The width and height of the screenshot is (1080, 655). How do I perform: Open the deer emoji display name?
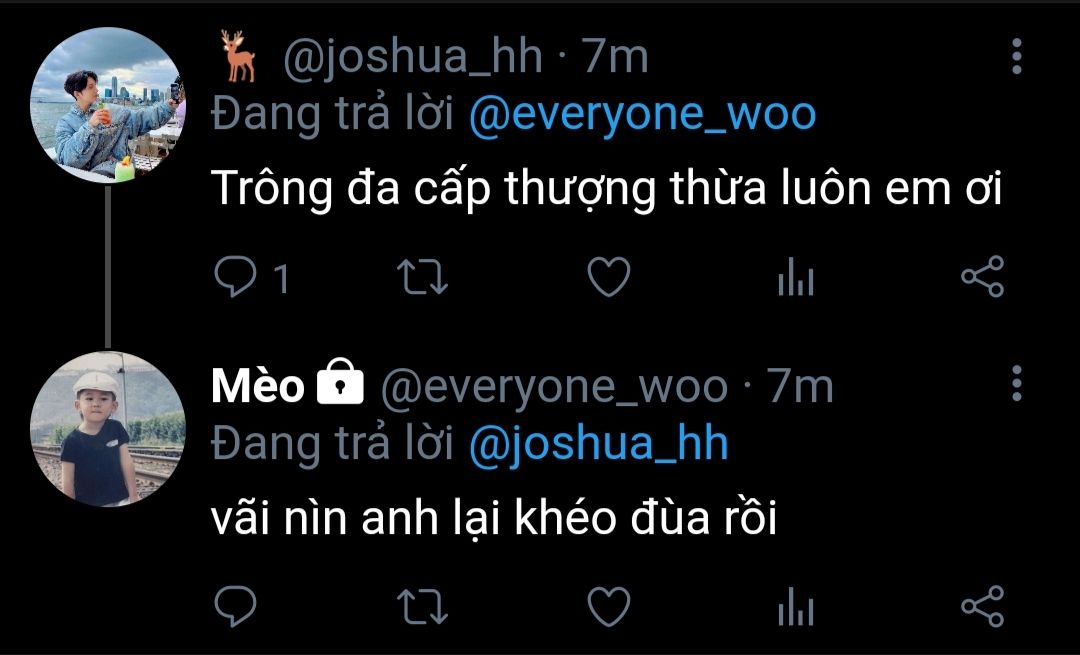click(x=238, y=56)
